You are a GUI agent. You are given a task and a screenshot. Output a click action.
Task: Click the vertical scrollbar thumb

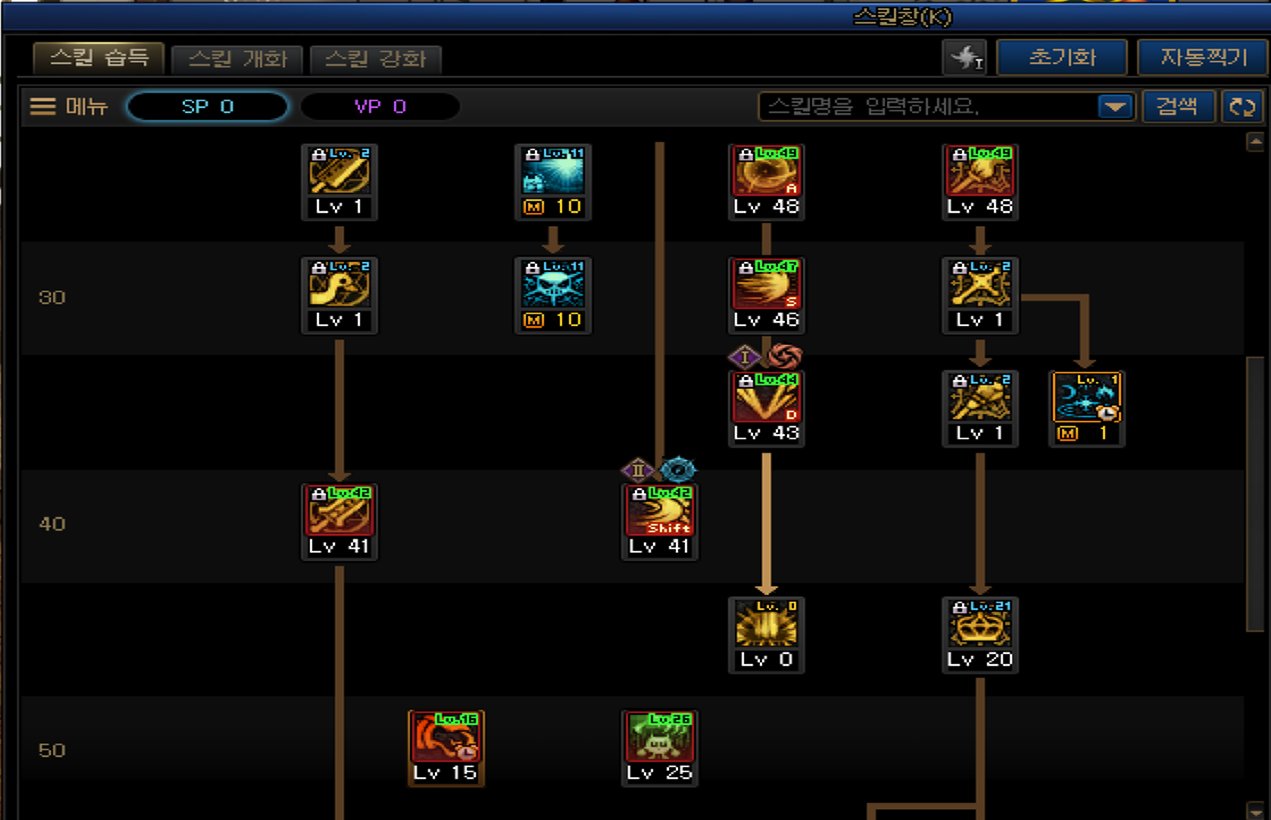click(1256, 494)
